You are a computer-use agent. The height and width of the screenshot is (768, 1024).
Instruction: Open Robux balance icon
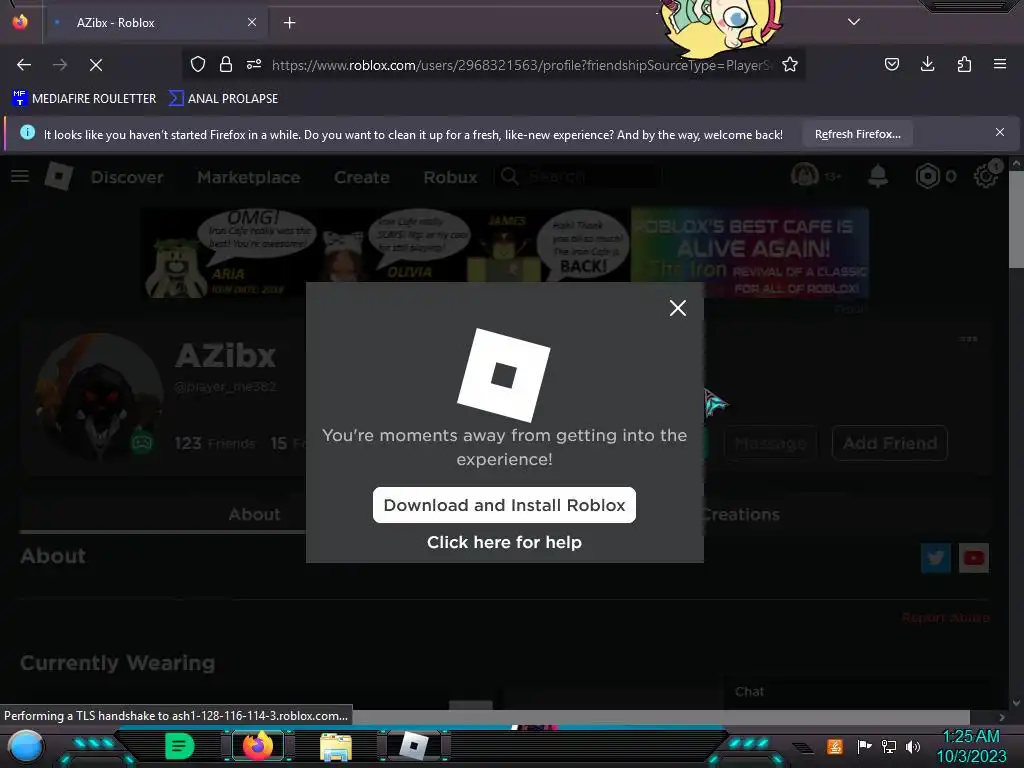tap(927, 176)
